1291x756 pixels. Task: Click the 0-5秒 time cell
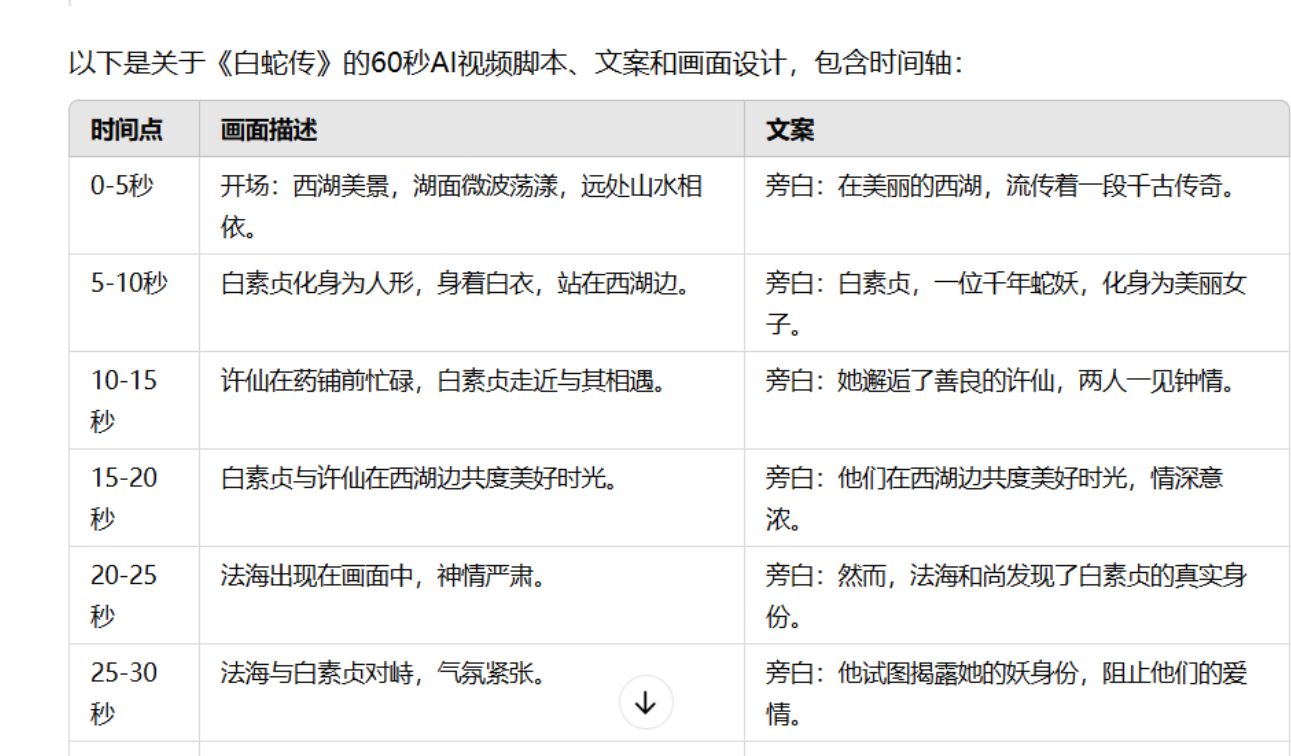coord(134,205)
